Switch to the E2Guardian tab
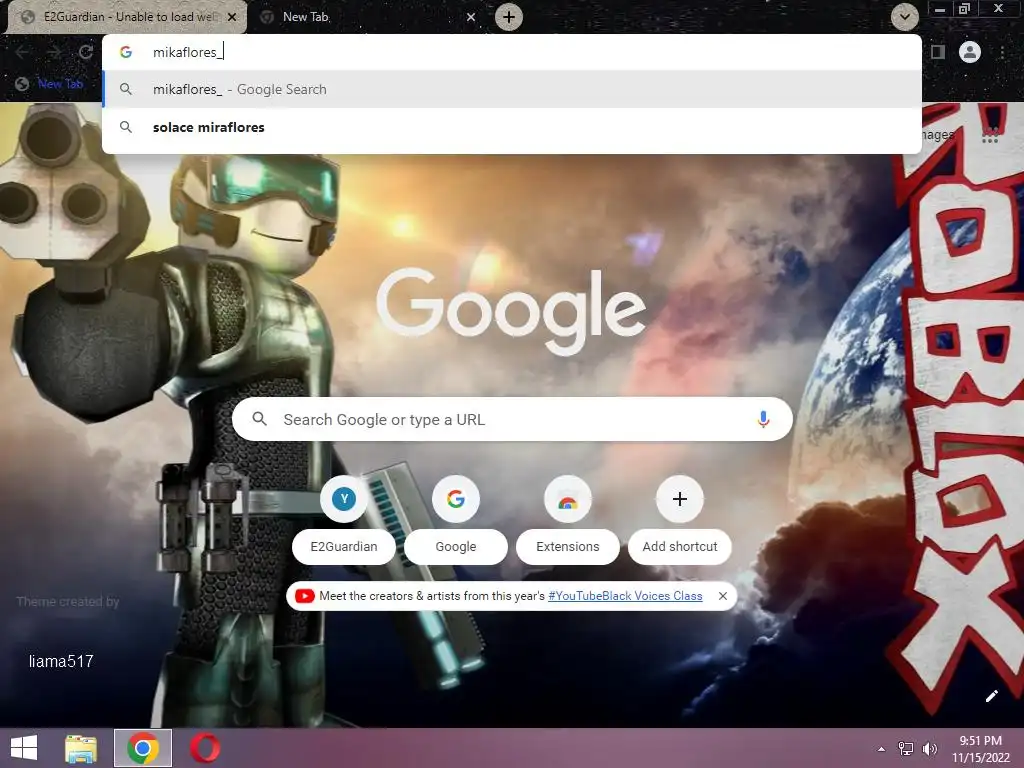 127,17
